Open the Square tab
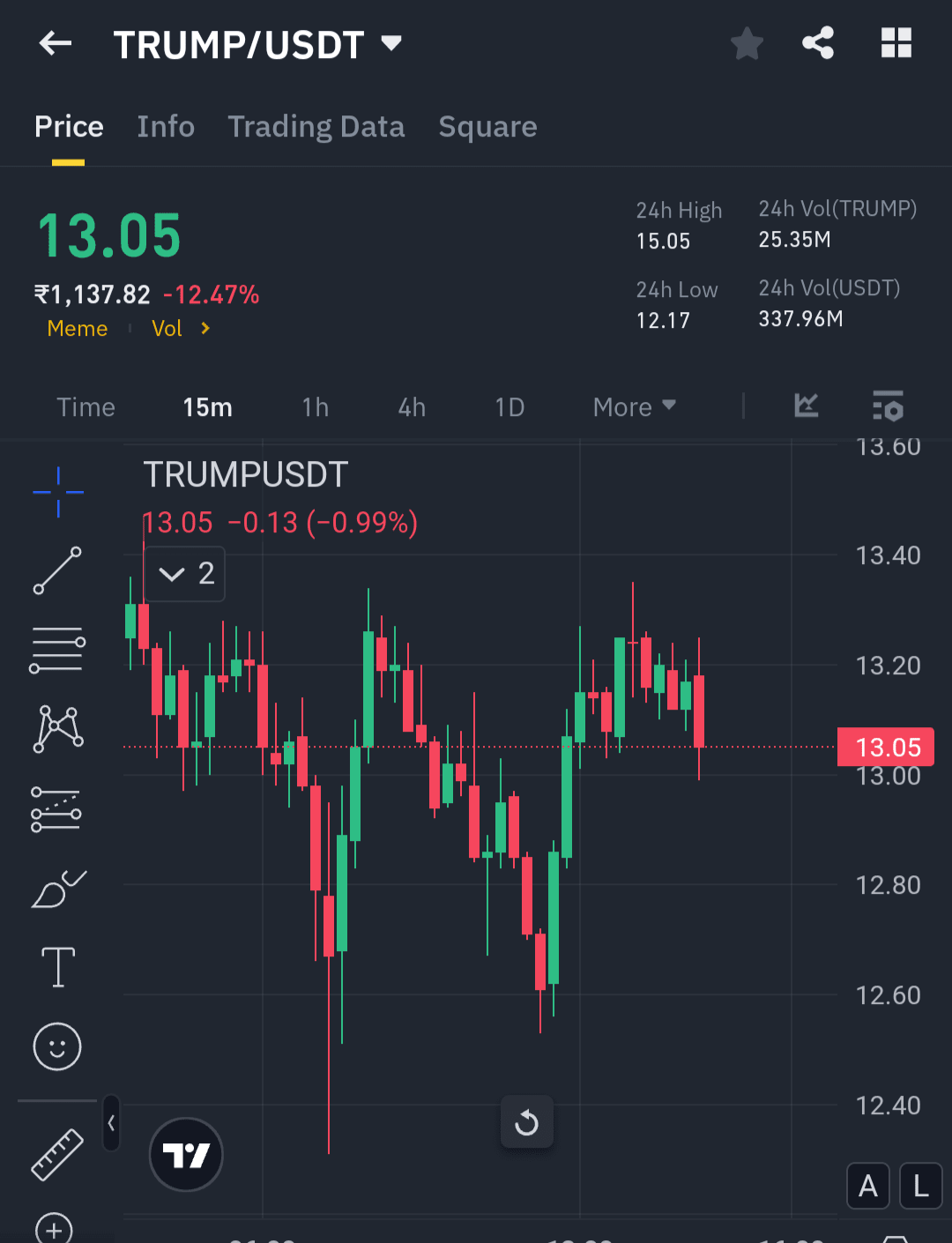The width and height of the screenshot is (952, 1243). click(487, 127)
